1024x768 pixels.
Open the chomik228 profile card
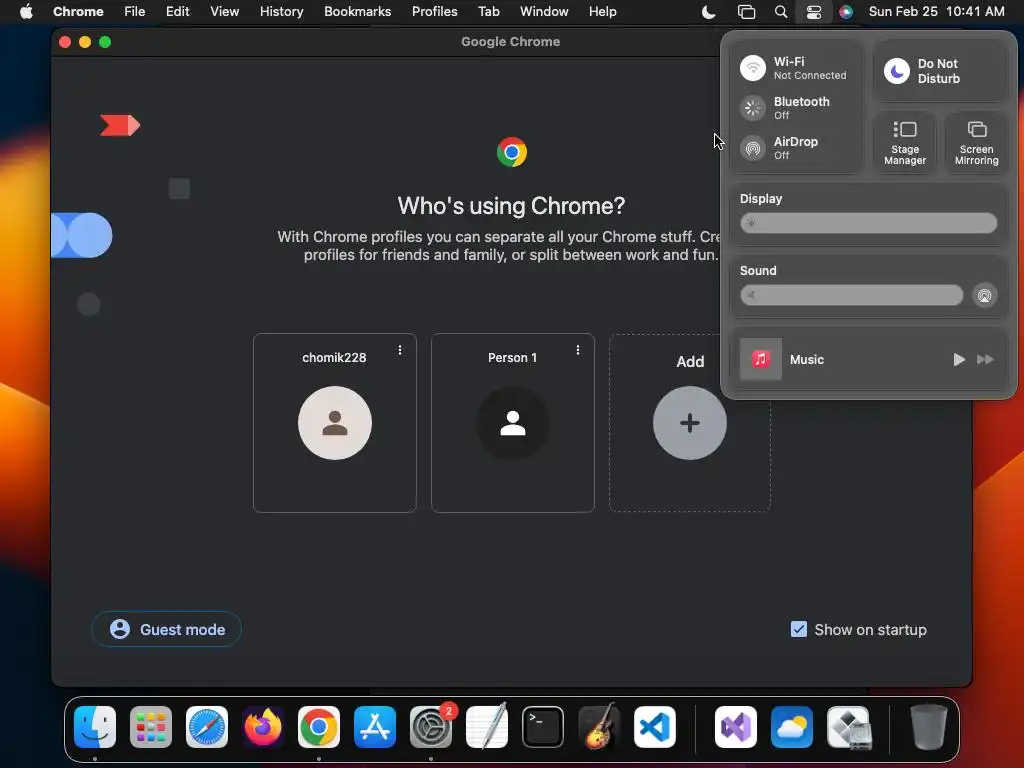[x=334, y=423]
